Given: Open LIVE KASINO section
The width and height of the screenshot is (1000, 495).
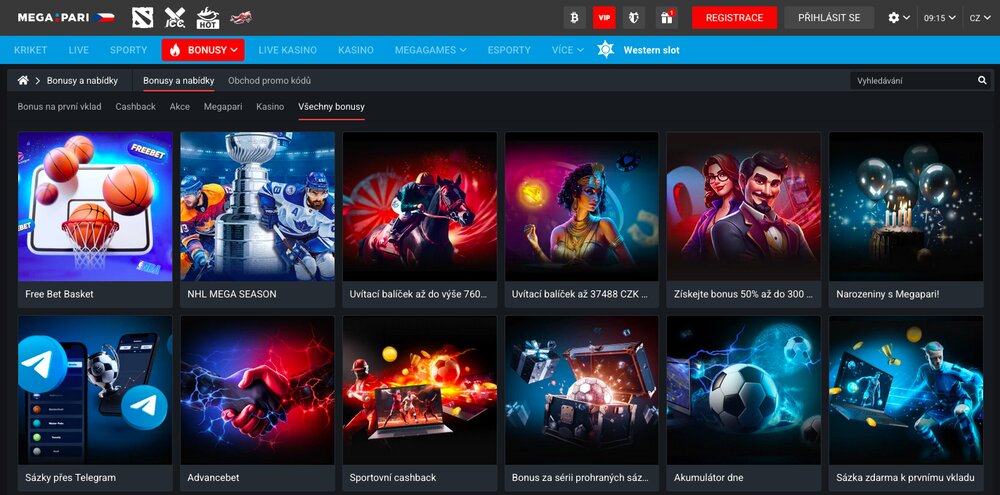Looking at the screenshot, I should pos(288,50).
